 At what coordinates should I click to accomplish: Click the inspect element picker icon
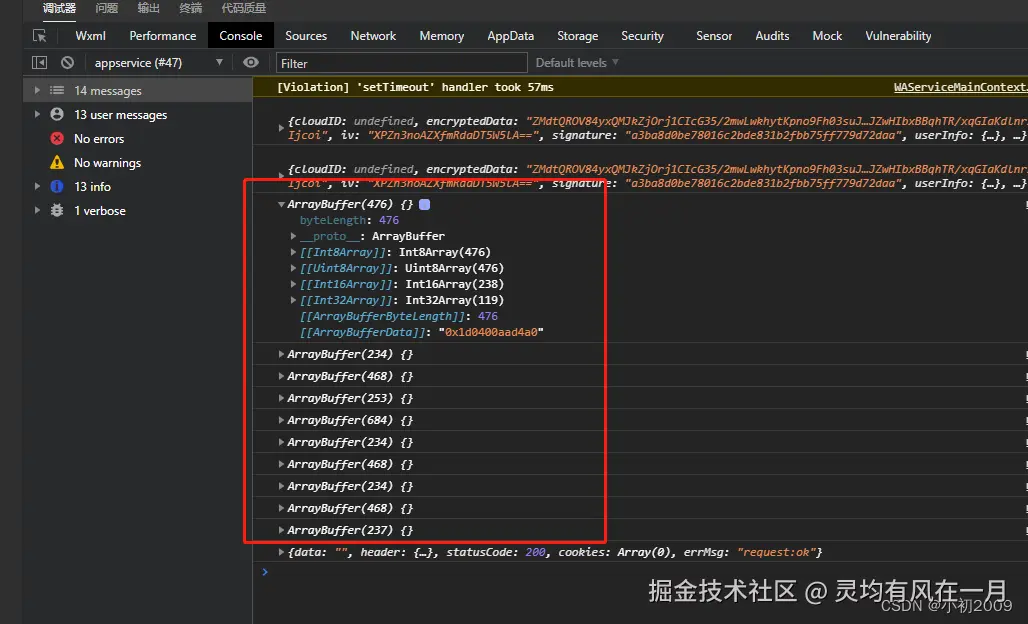[x=39, y=36]
